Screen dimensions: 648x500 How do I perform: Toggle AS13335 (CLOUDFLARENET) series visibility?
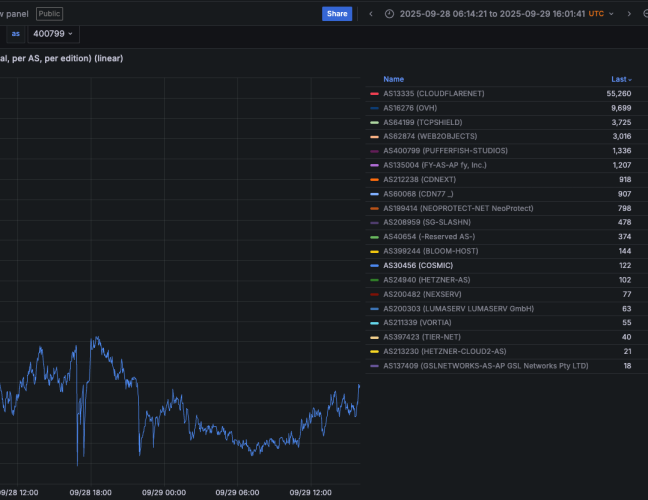tap(433, 93)
